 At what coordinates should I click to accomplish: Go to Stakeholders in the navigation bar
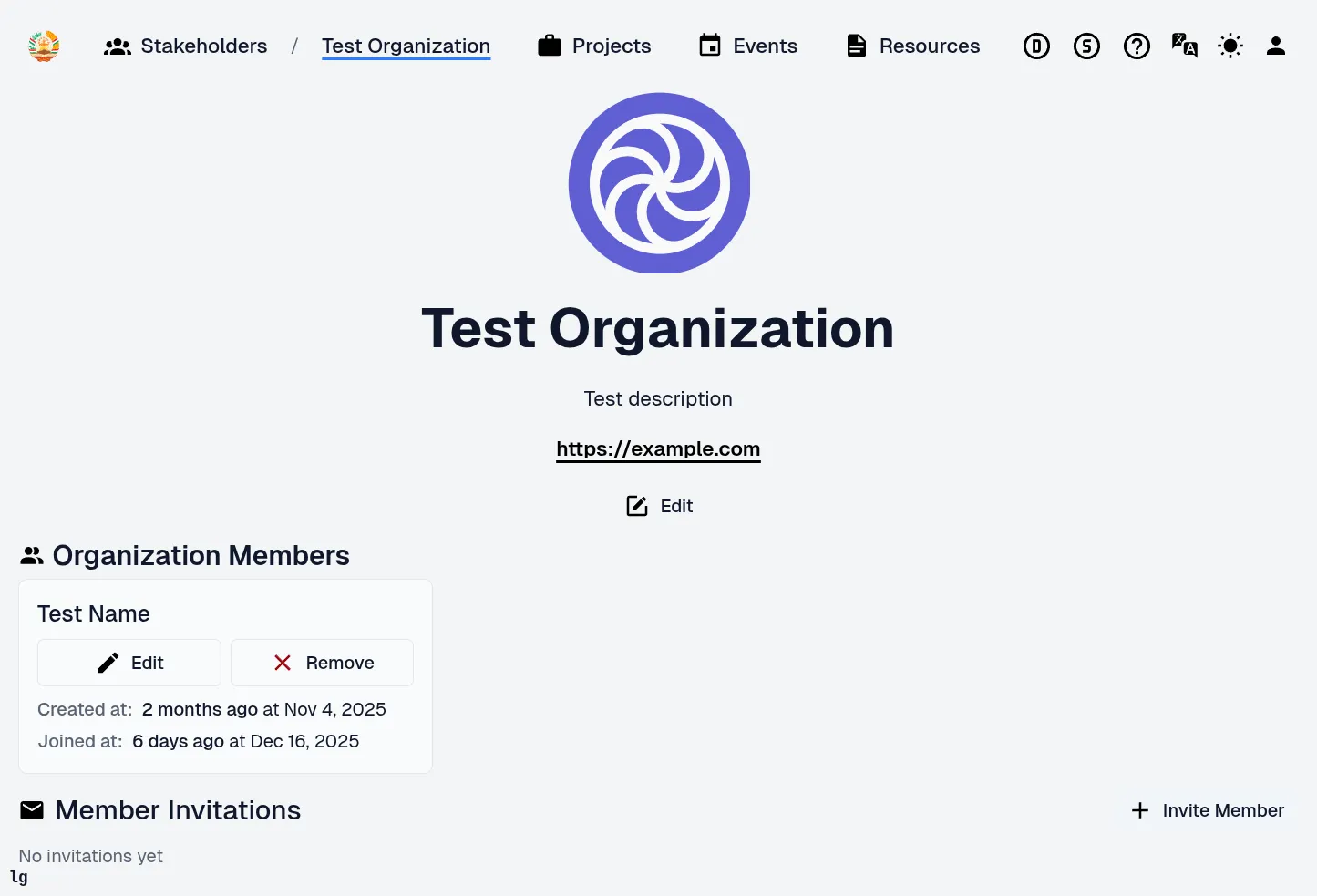click(x=186, y=46)
